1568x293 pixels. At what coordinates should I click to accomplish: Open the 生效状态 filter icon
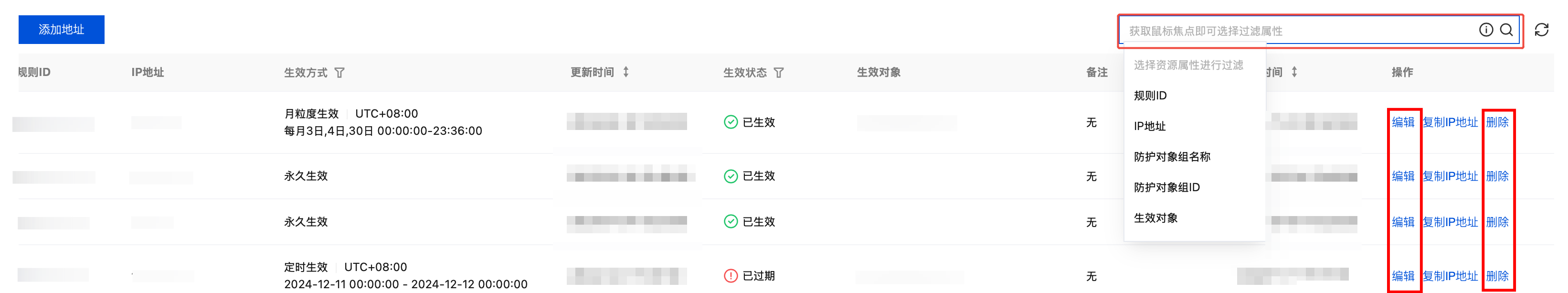779,73
